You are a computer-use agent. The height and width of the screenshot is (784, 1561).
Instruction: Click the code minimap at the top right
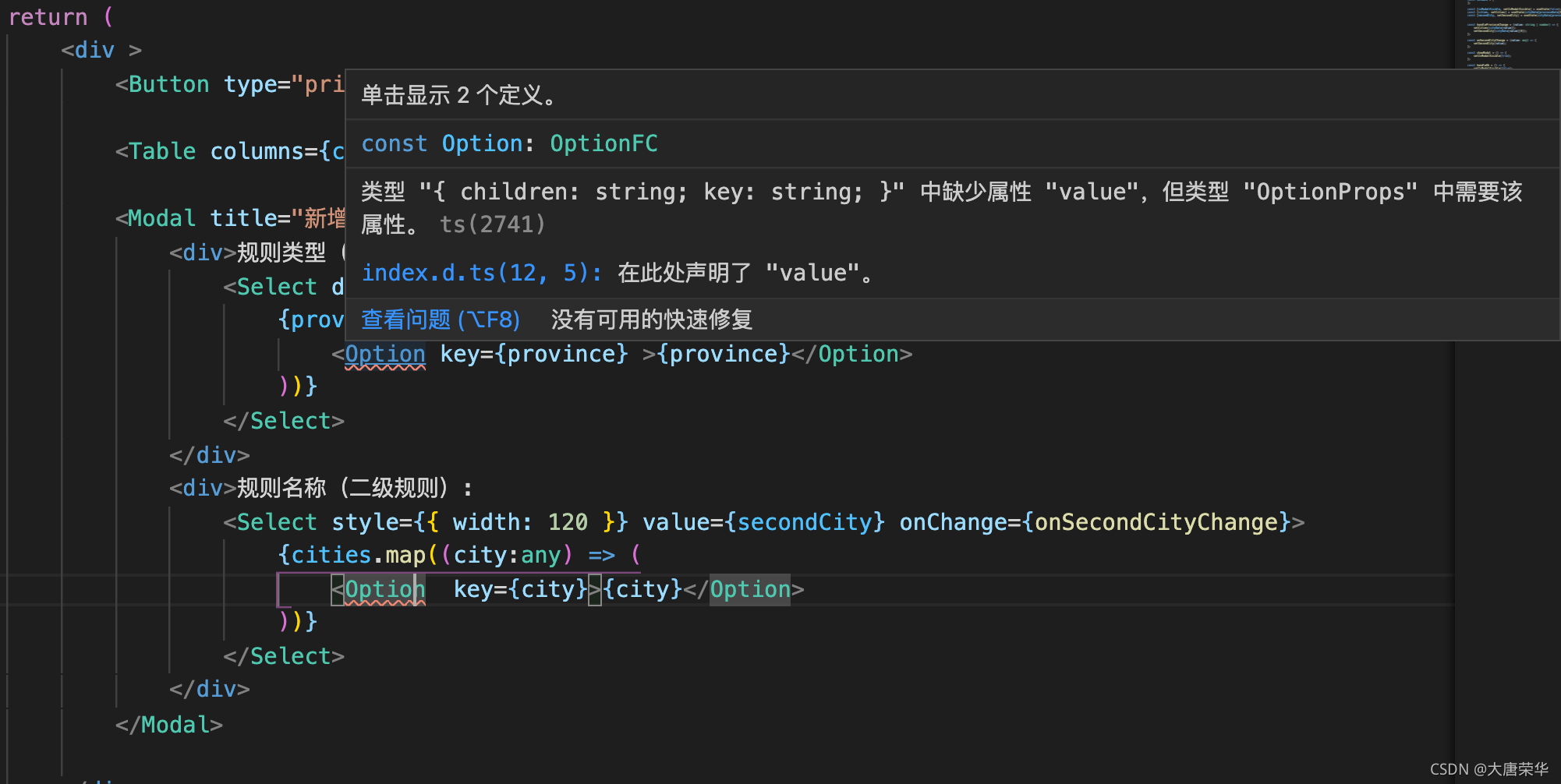1508,35
